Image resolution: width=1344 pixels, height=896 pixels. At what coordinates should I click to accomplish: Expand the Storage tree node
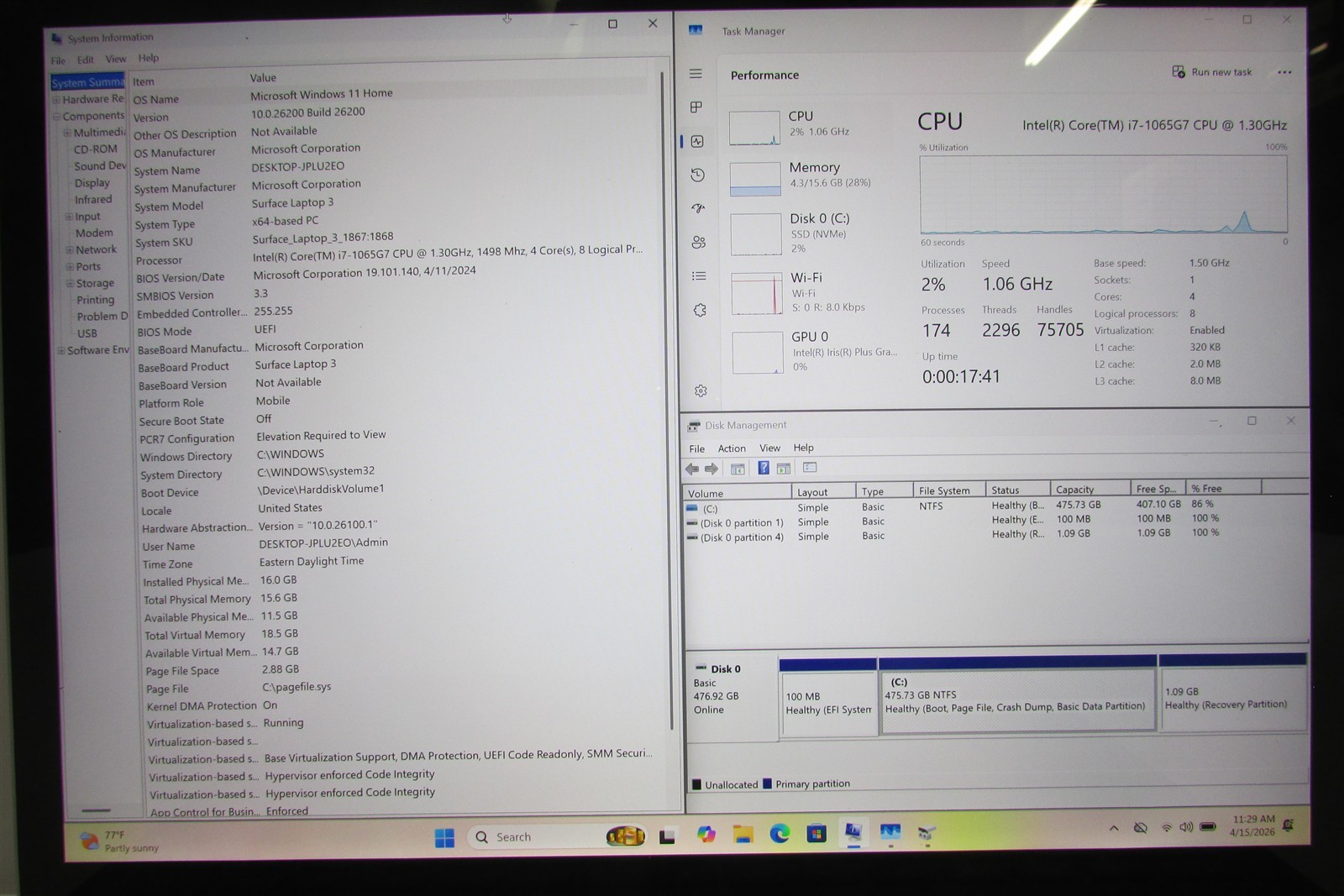70,283
